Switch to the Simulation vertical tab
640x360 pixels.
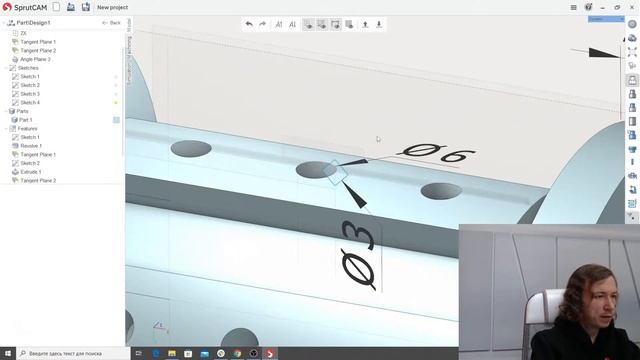129,74
